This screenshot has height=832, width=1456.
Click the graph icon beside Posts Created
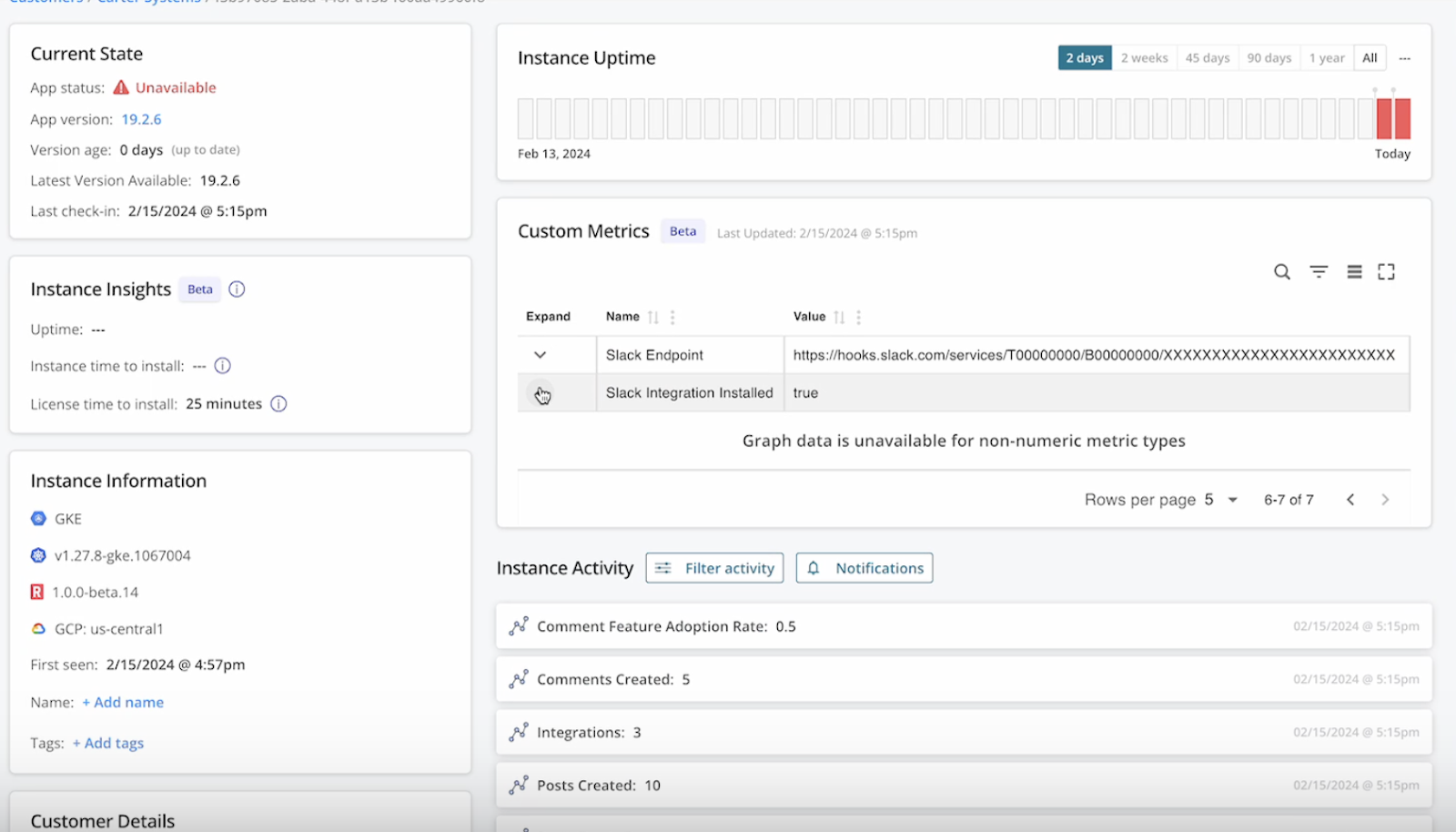point(518,785)
